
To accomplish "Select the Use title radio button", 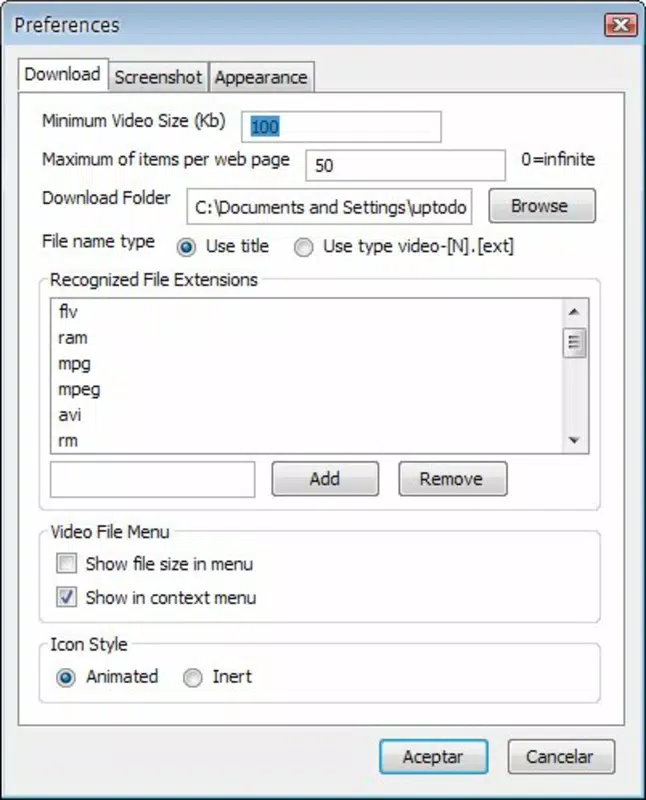I will (x=186, y=247).
